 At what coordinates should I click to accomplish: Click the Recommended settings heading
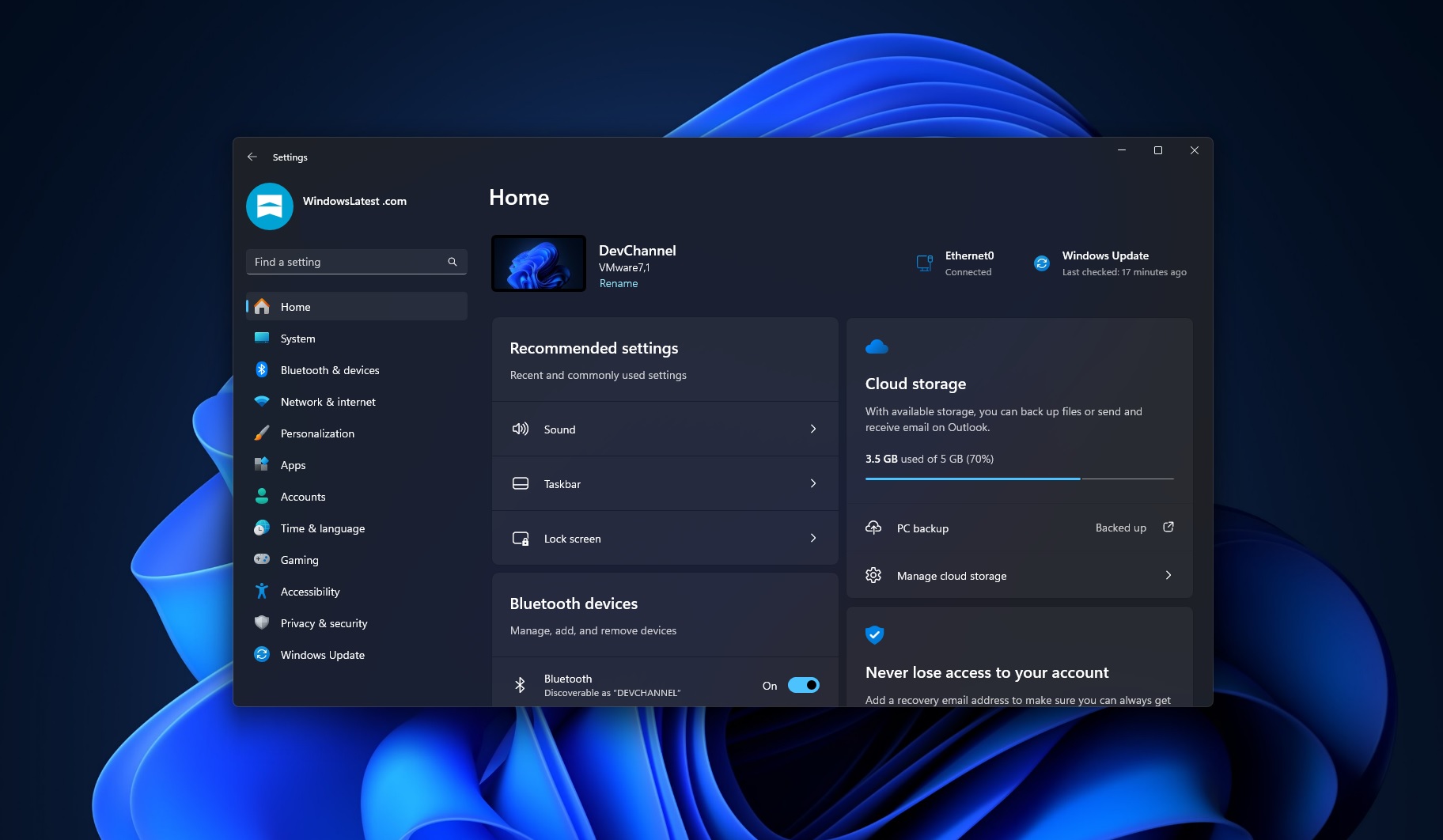coord(594,348)
